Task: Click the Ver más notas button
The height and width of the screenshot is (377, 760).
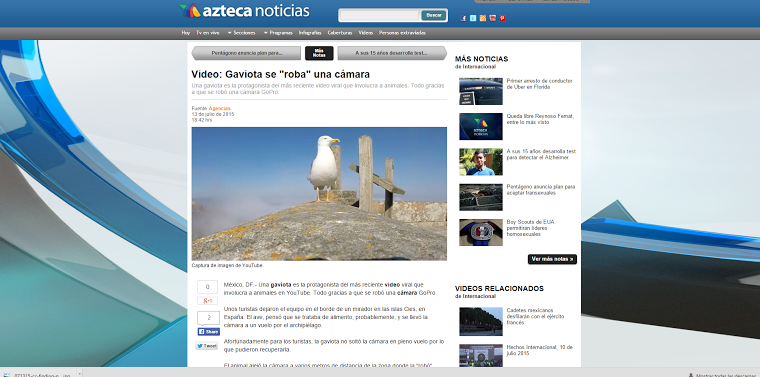Action: point(552,259)
